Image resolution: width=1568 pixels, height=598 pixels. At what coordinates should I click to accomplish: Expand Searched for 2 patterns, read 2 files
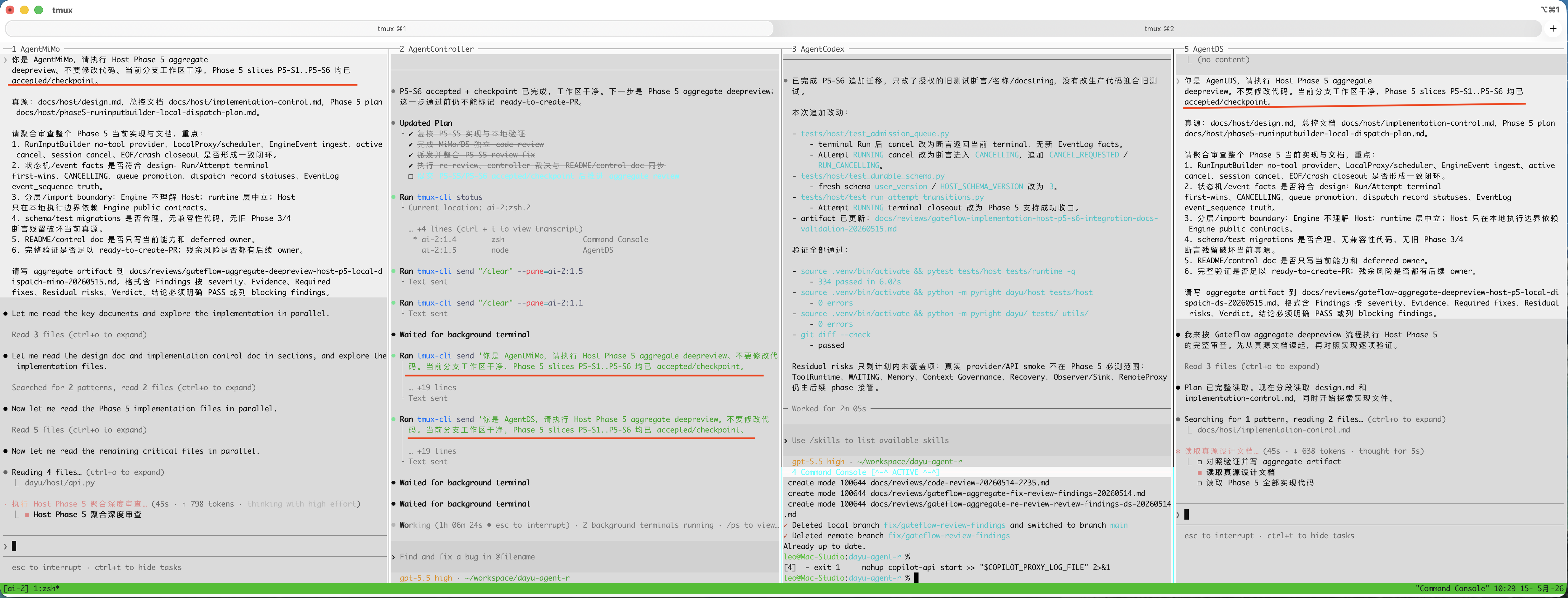[133, 387]
